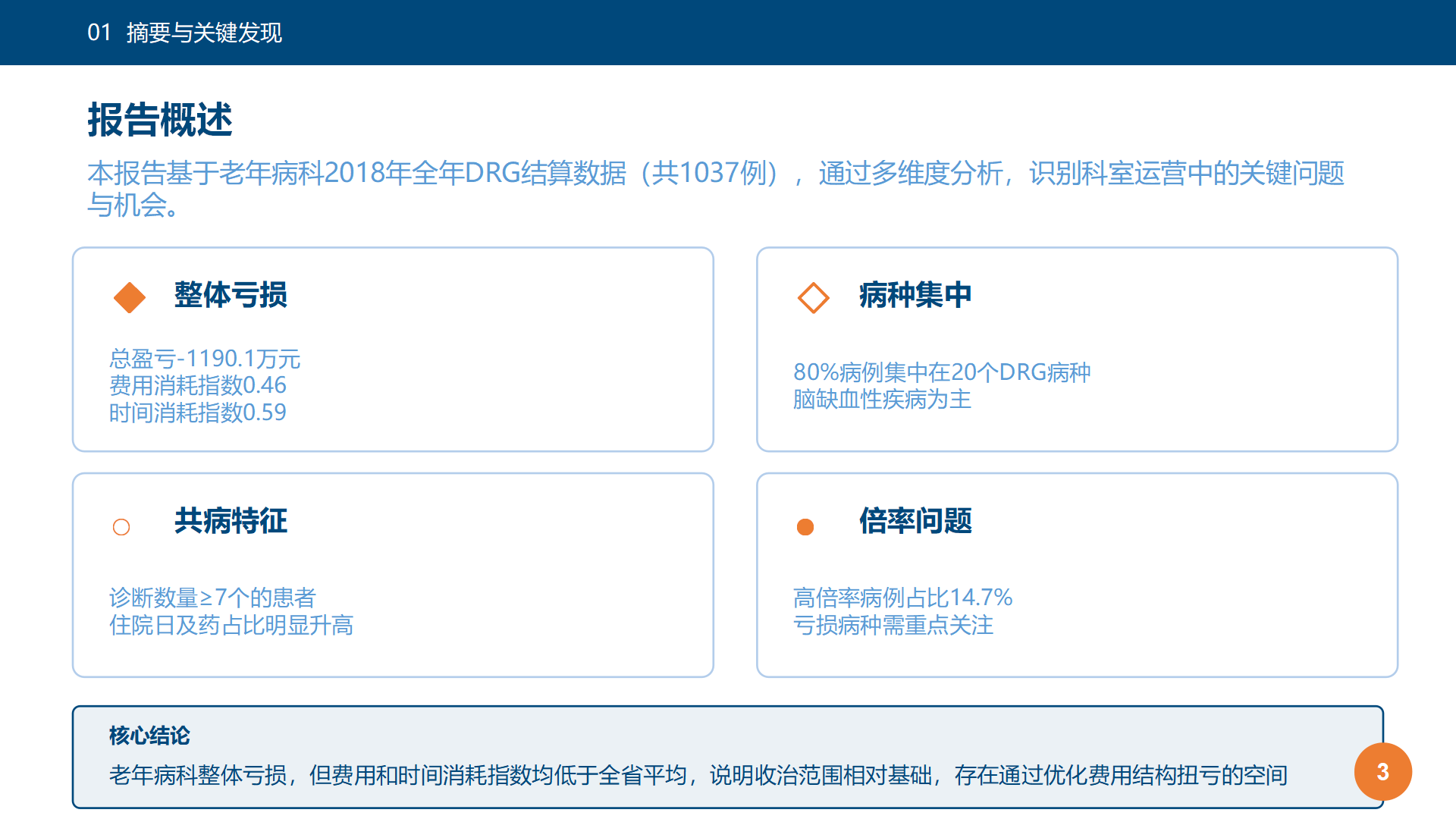Click the line 住院日及药占比明显升高
Viewport: 1456px width, 819px height.
231,625
